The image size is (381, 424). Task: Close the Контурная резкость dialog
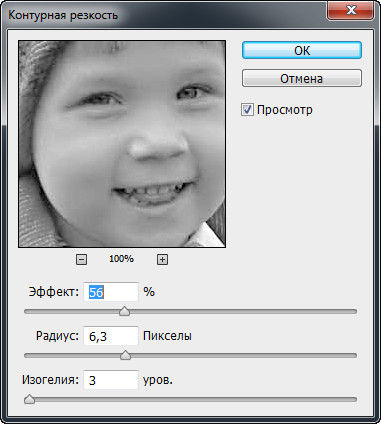[351, 10]
